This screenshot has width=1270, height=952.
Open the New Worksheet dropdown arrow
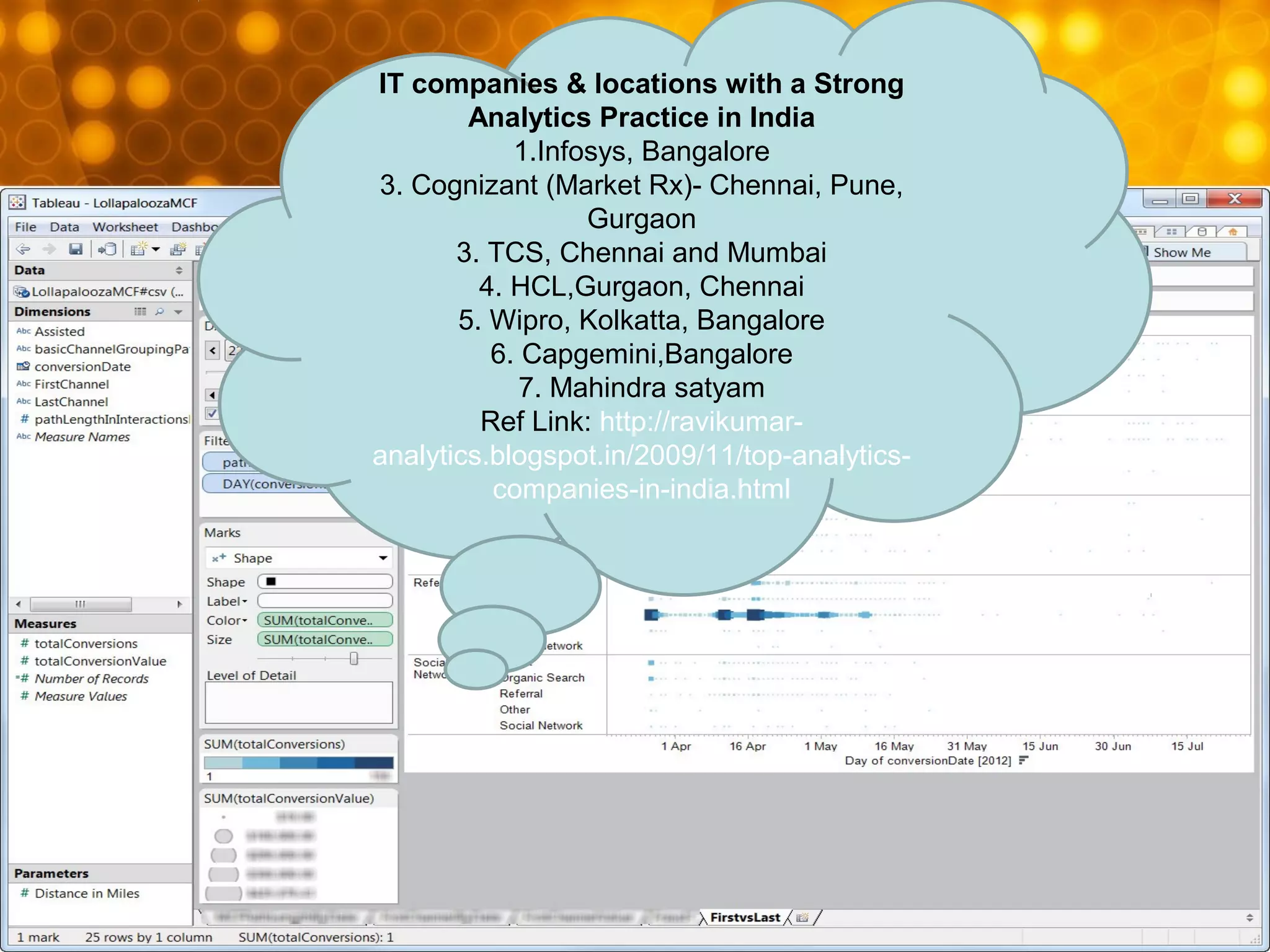pos(156,250)
